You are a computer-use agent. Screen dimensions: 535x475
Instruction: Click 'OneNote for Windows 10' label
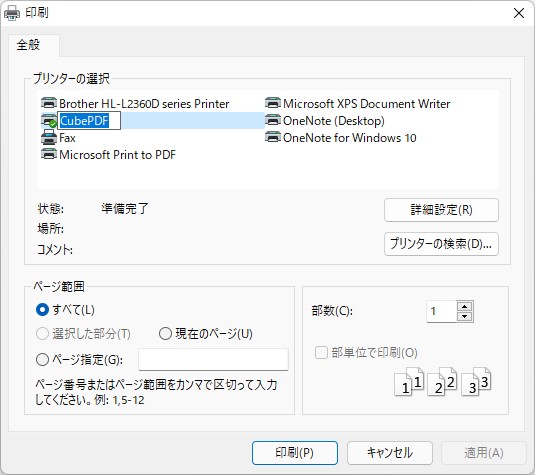(x=350, y=138)
